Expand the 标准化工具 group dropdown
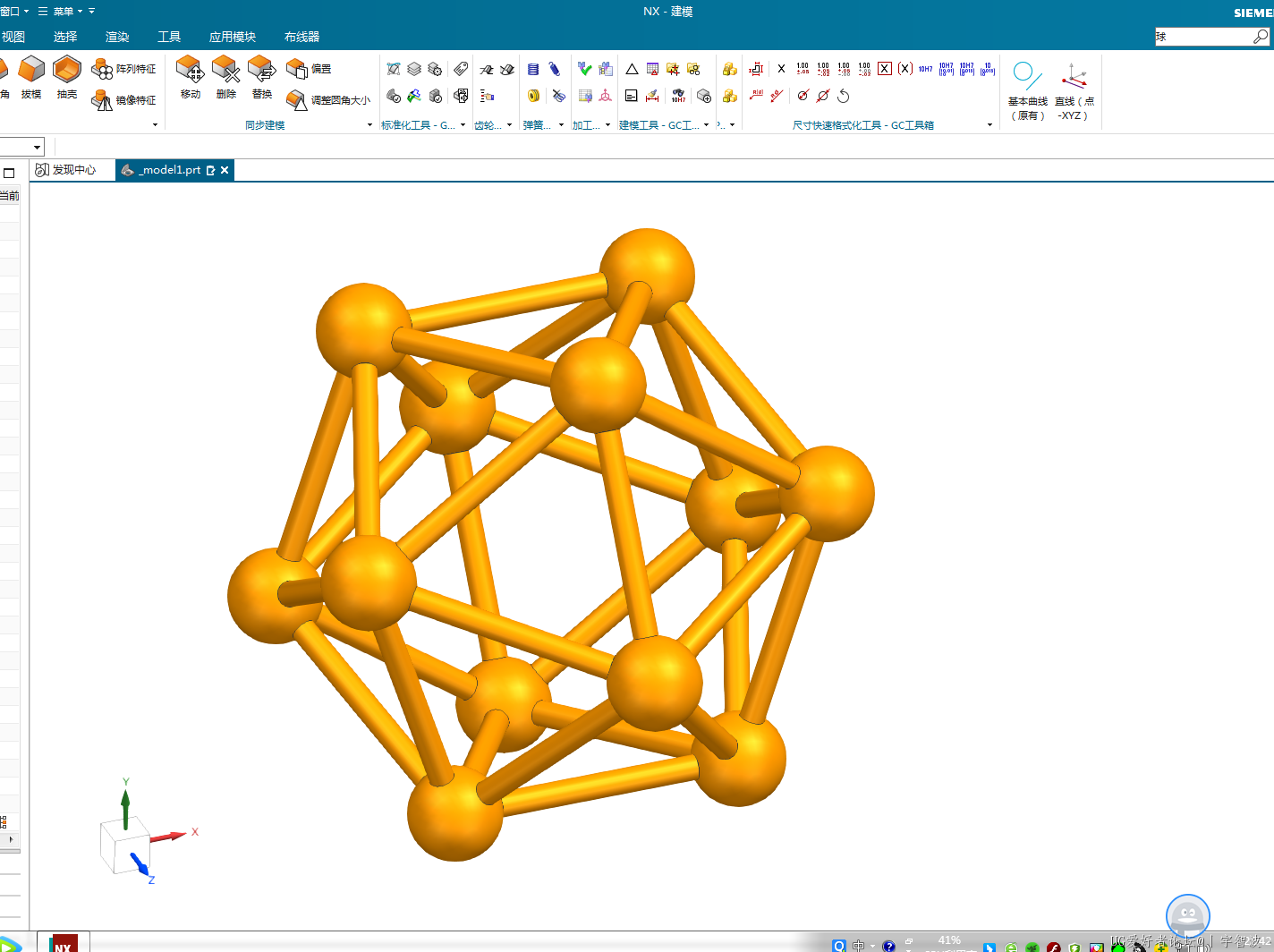Image resolution: width=1274 pixels, height=952 pixels. coord(463,125)
